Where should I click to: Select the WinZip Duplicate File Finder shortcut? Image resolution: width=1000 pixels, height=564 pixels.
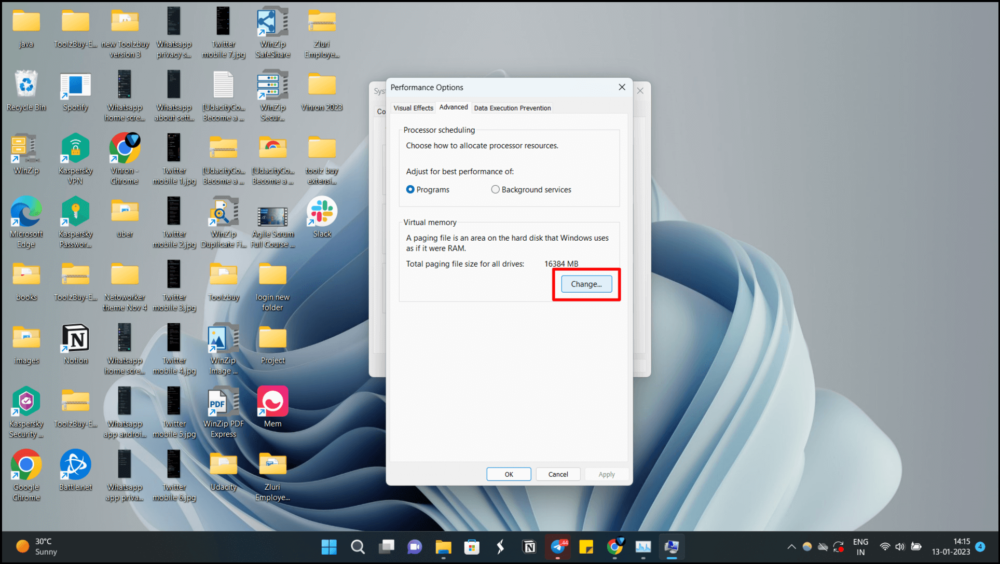[x=223, y=222]
